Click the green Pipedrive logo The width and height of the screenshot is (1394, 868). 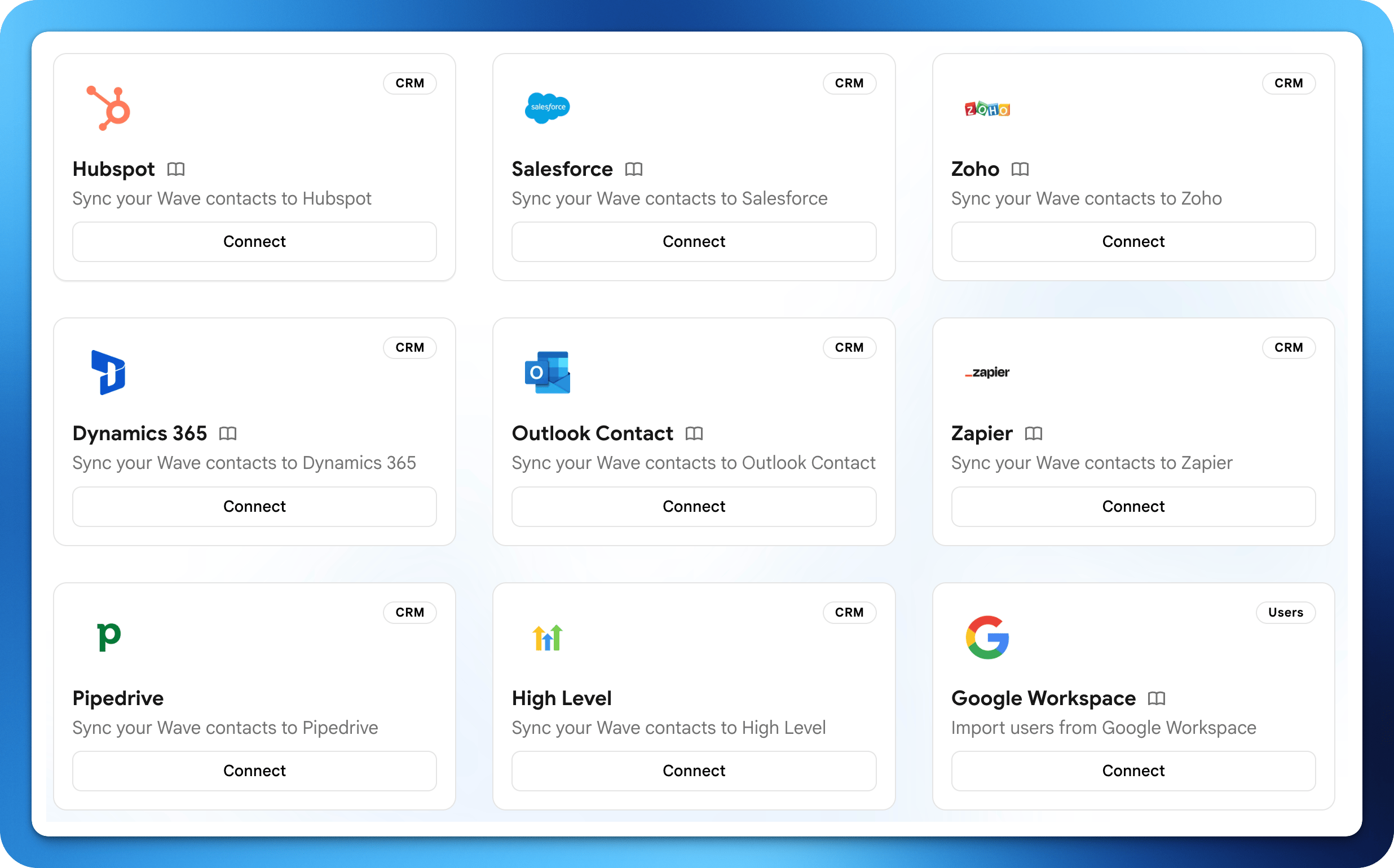109,637
